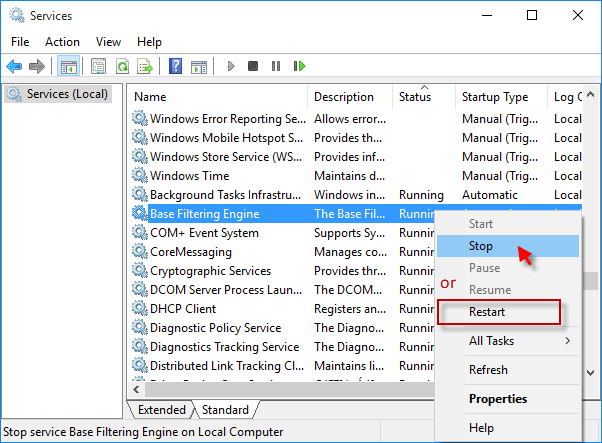Open the Properties sheet toolbar icon

coord(99,66)
